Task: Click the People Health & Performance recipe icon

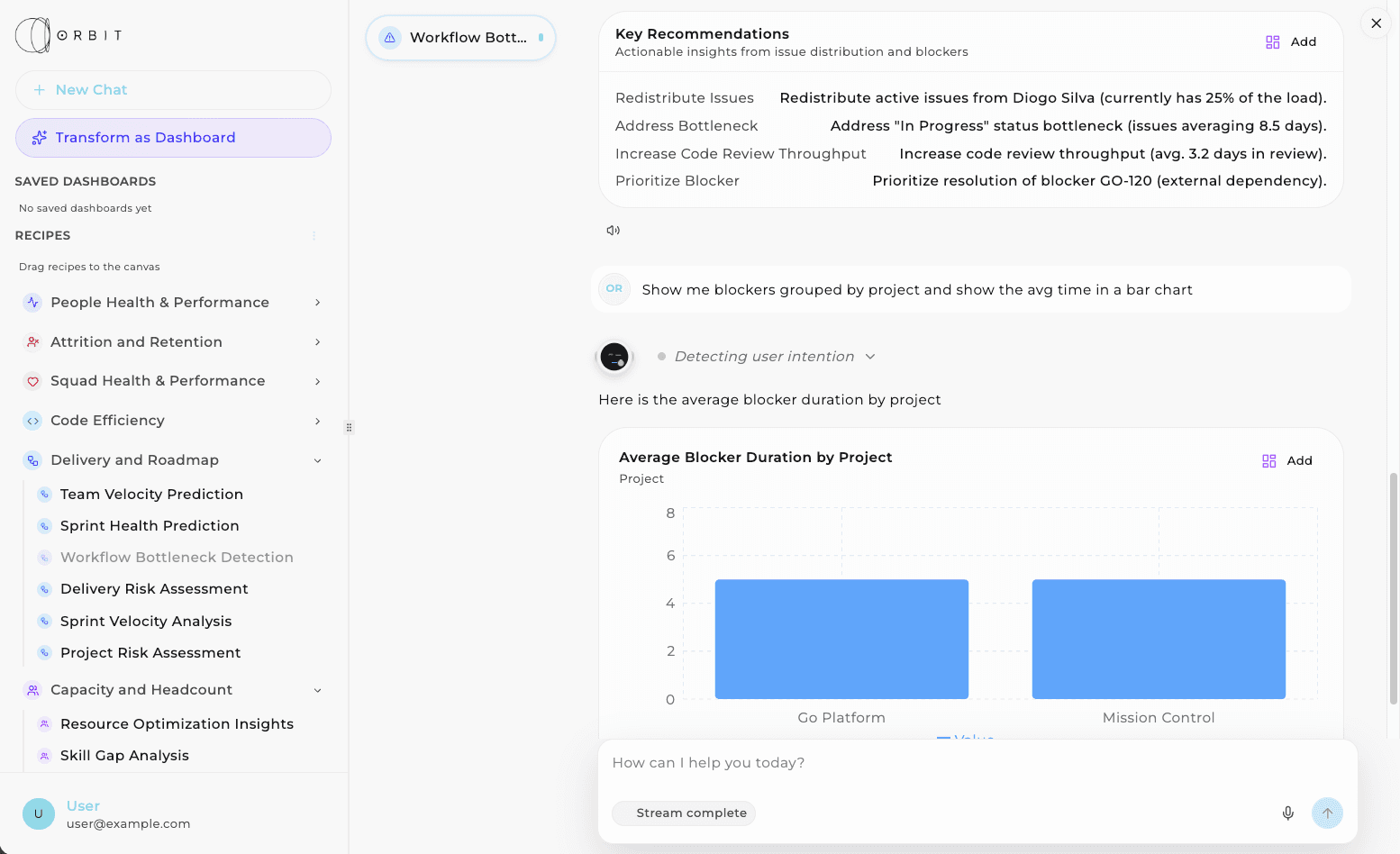Action: (32, 302)
